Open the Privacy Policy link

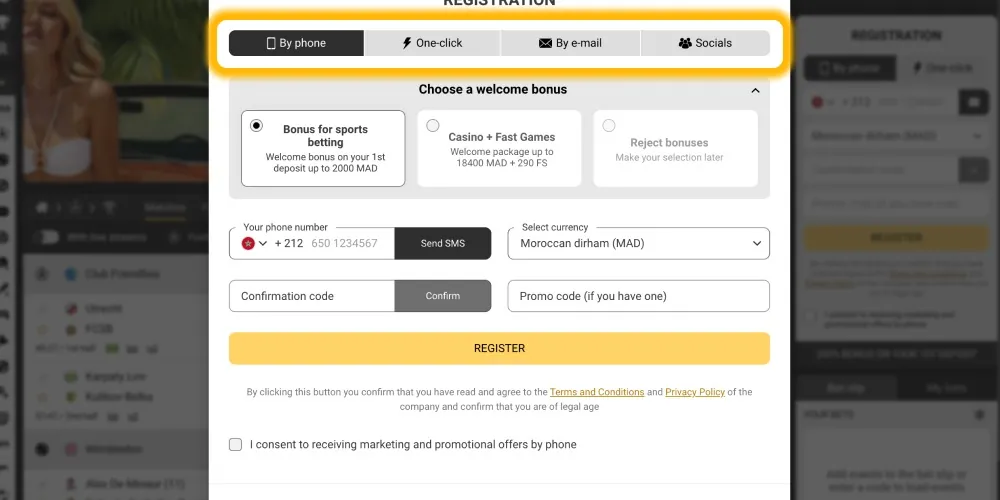(x=694, y=392)
